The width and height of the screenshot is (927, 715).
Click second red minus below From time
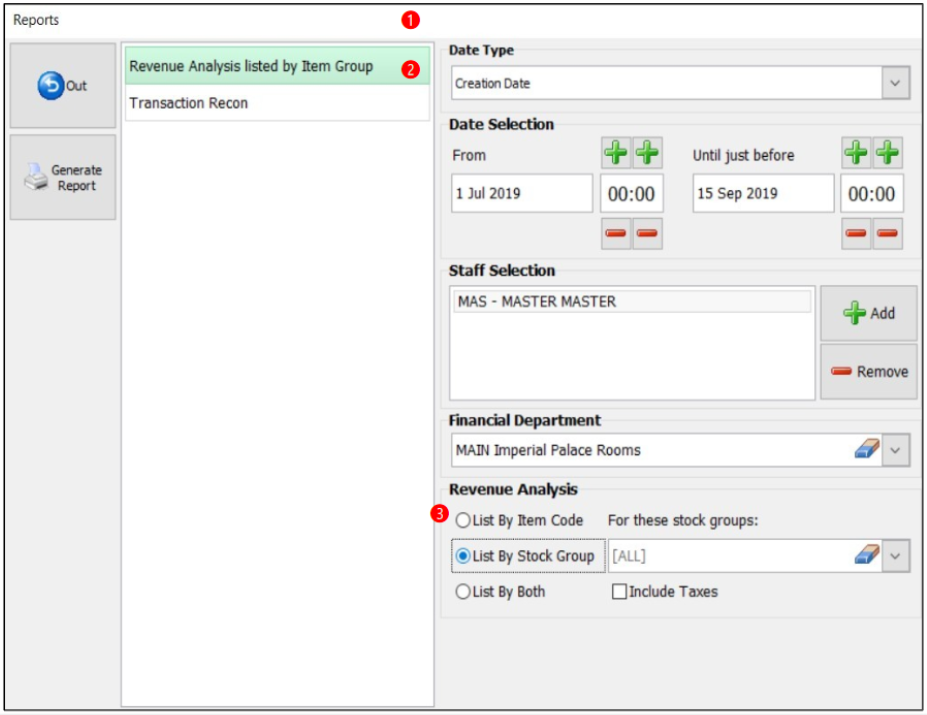(x=647, y=233)
